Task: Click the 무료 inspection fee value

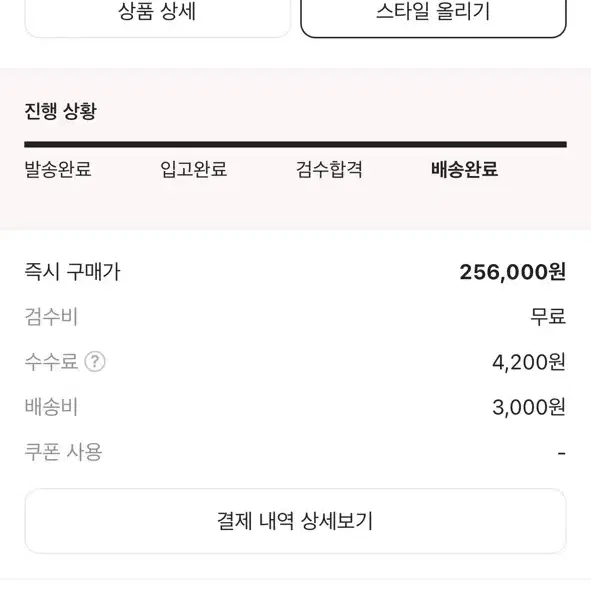Action: (x=548, y=317)
